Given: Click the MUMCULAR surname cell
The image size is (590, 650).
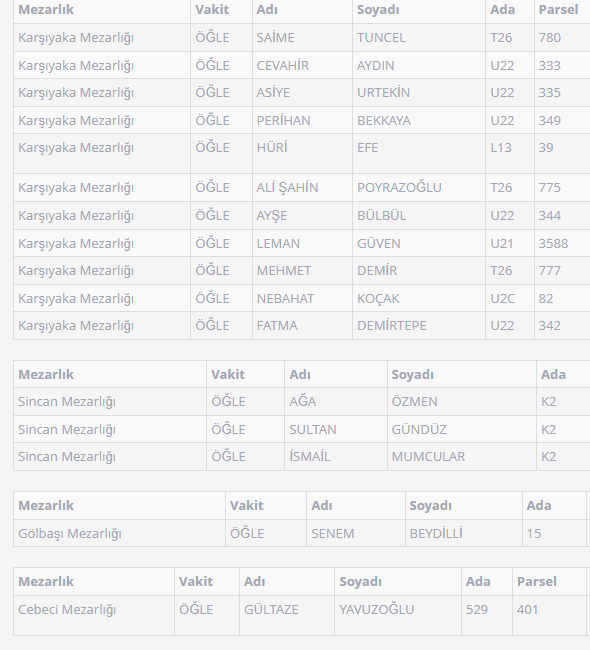Looking at the screenshot, I should (462, 456).
